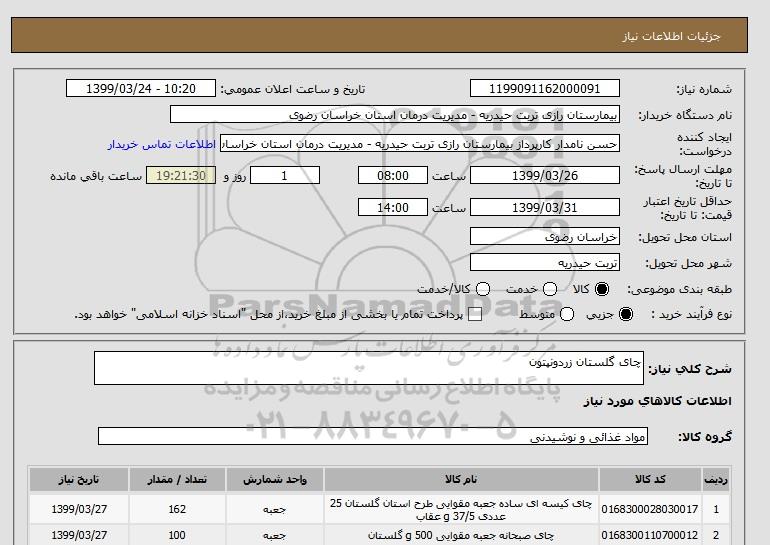Click the ردیف column header
770x545 pixels.
716,480
